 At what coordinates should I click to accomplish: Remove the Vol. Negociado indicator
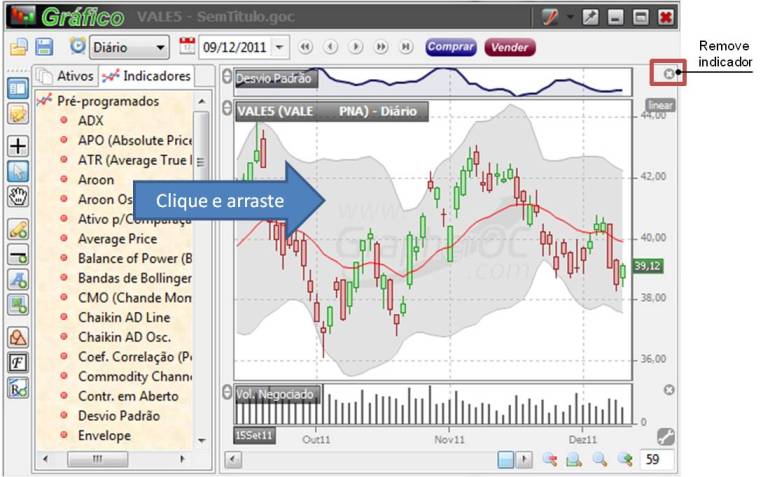(x=669, y=389)
